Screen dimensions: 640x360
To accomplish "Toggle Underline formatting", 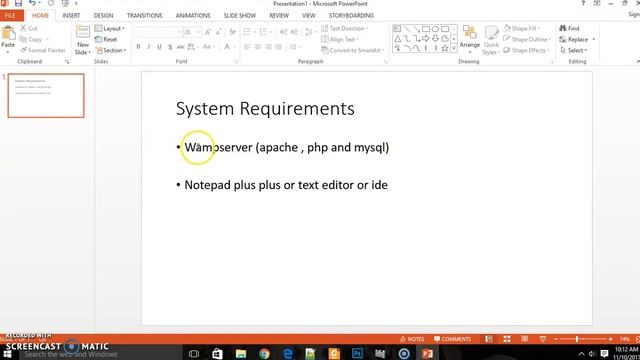I will point(160,47).
